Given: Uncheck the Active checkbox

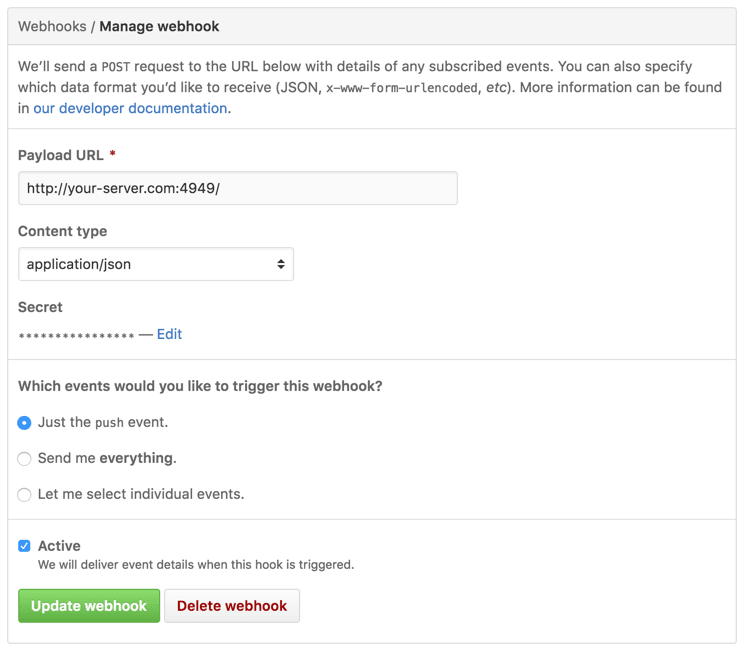Looking at the screenshot, I should (24, 546).
